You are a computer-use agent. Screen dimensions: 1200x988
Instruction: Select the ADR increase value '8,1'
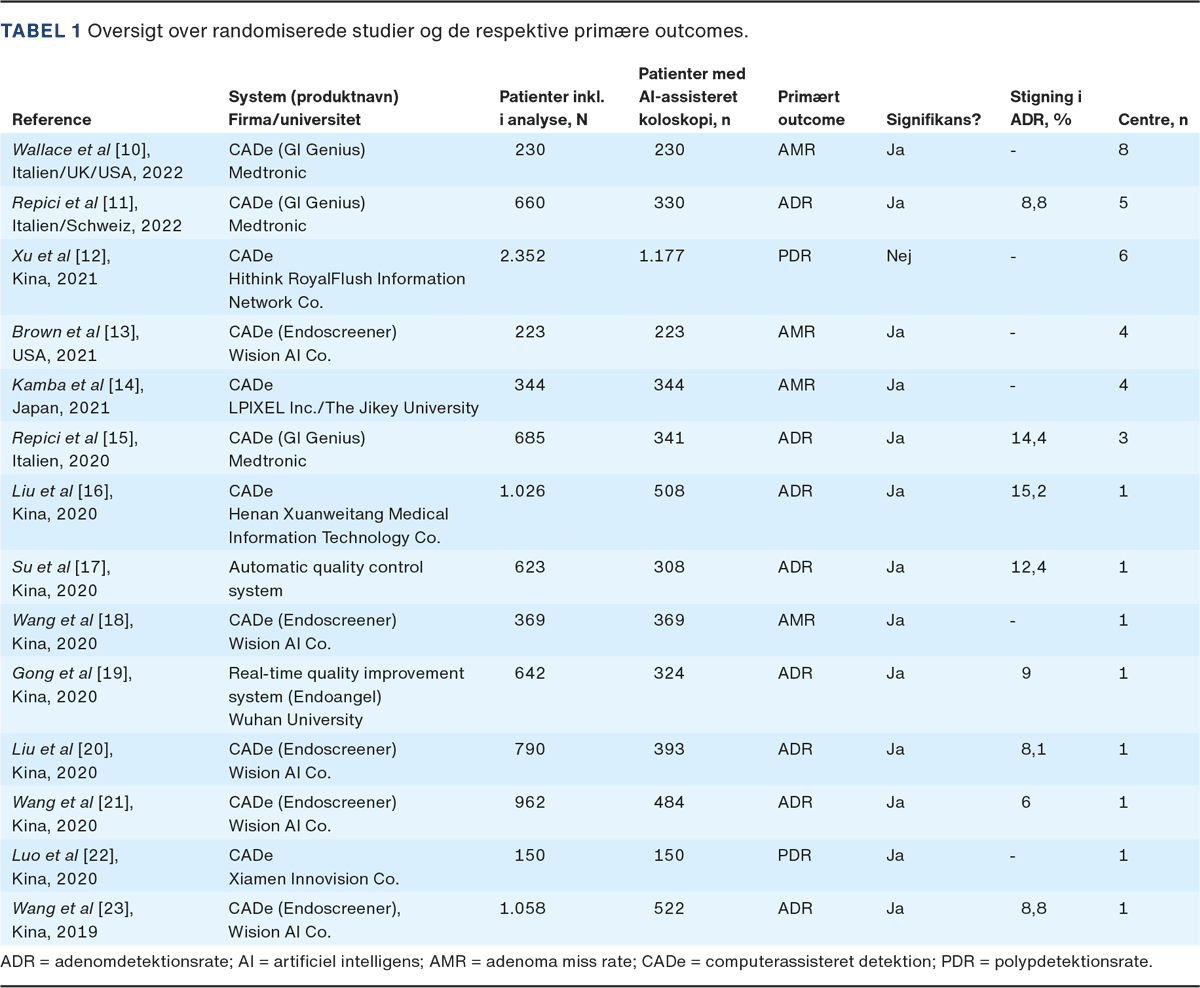(x=1035, y=749)
